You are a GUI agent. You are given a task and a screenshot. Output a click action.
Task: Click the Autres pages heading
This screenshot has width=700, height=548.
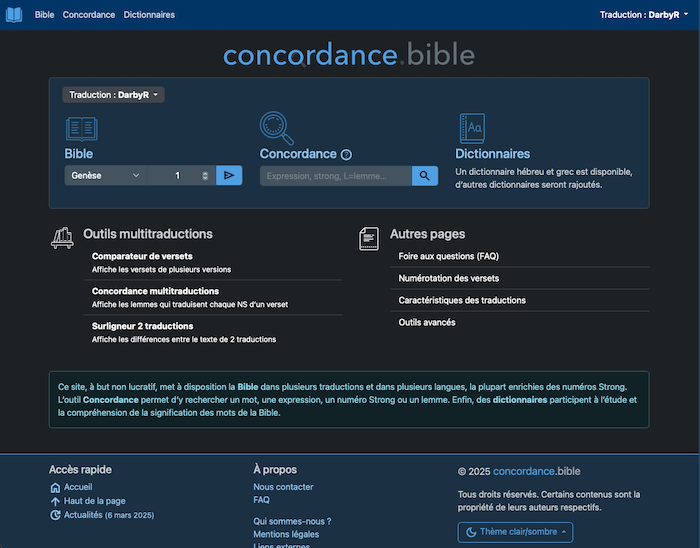tap(427, 234)
